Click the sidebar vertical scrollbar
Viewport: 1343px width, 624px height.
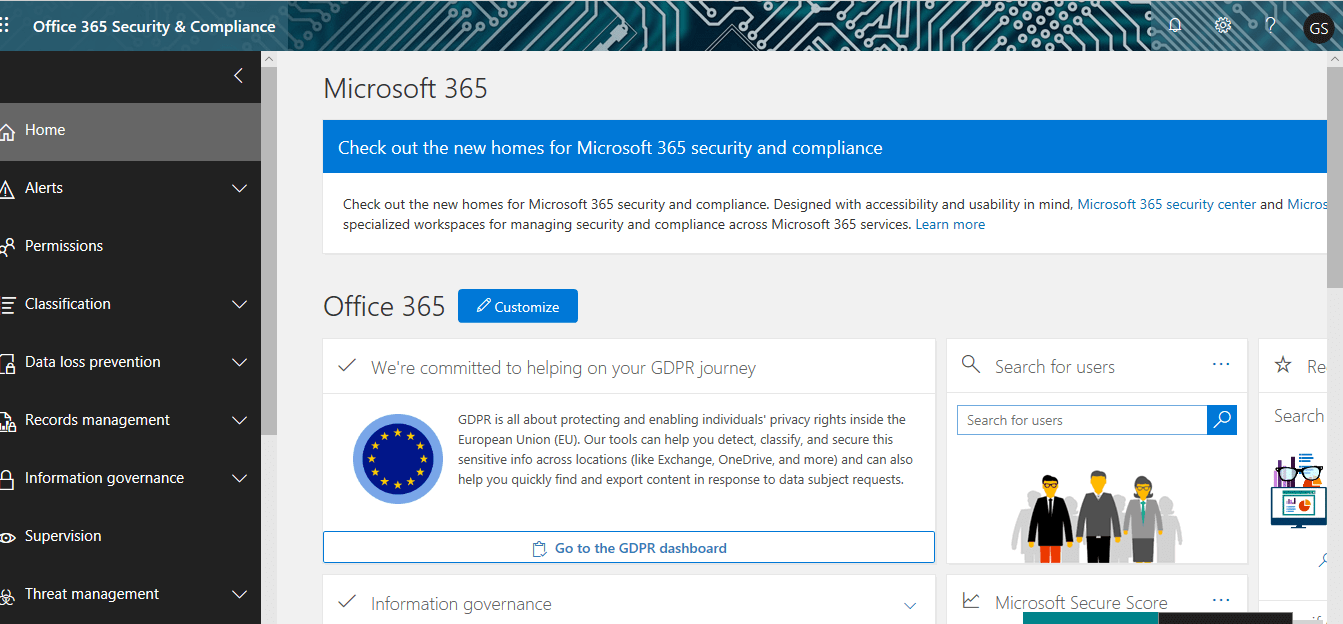(x=269, y=250)
